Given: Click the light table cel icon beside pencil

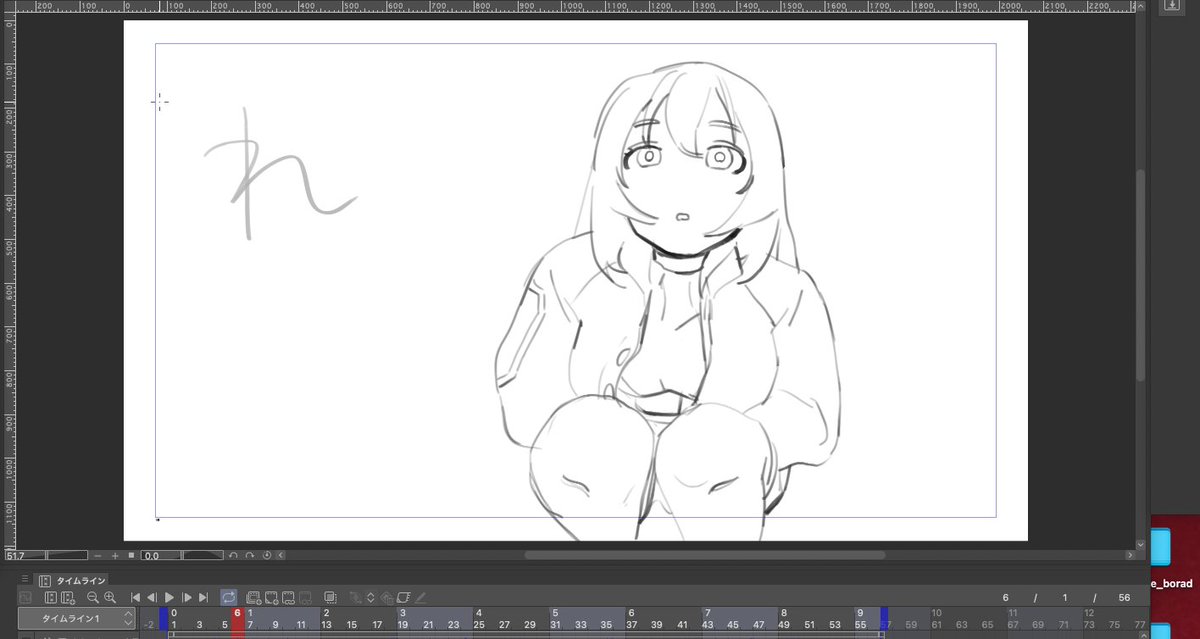Looking at the screenshot, I should 403,597.
